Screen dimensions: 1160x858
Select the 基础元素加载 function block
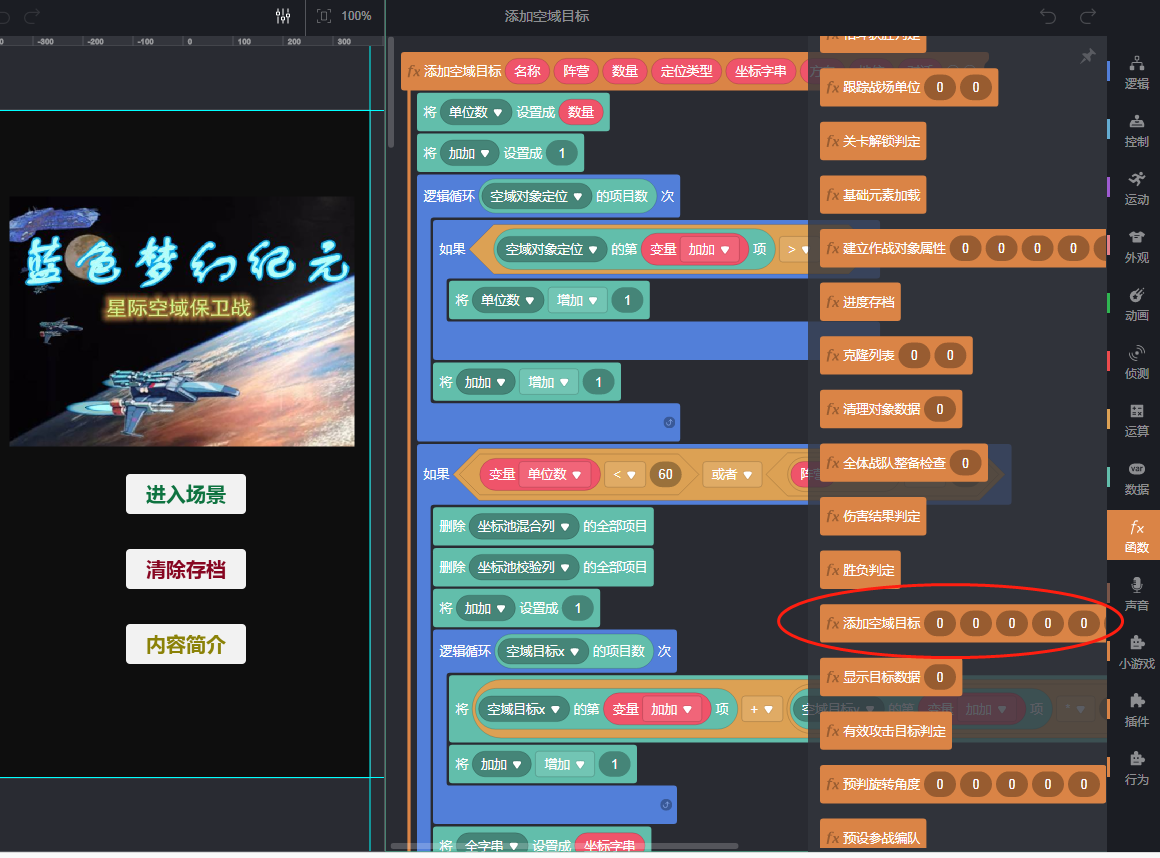873,195
